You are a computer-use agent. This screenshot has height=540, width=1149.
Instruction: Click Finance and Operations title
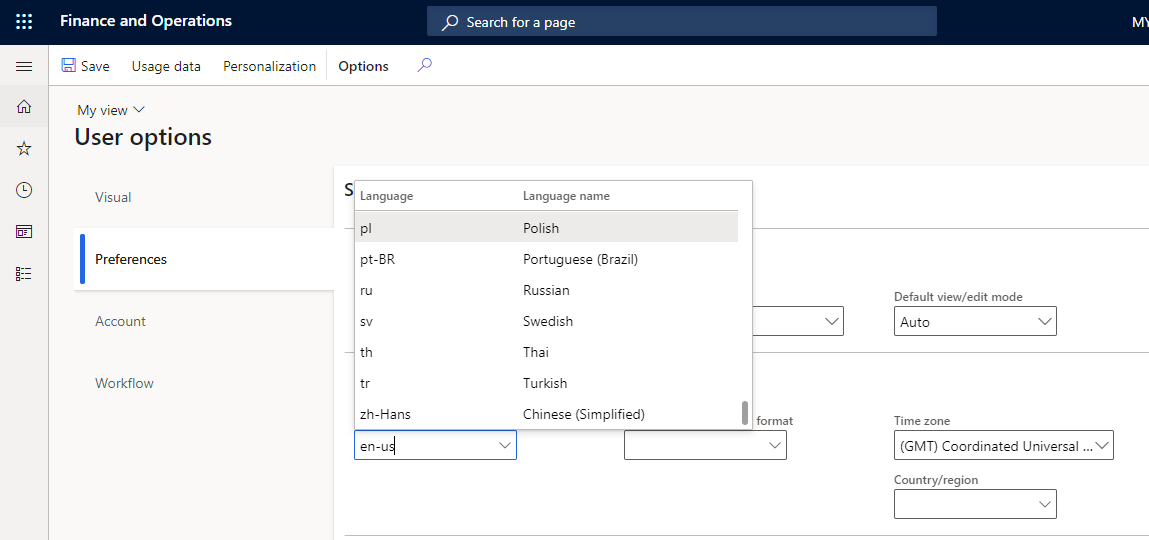(146, 21)
